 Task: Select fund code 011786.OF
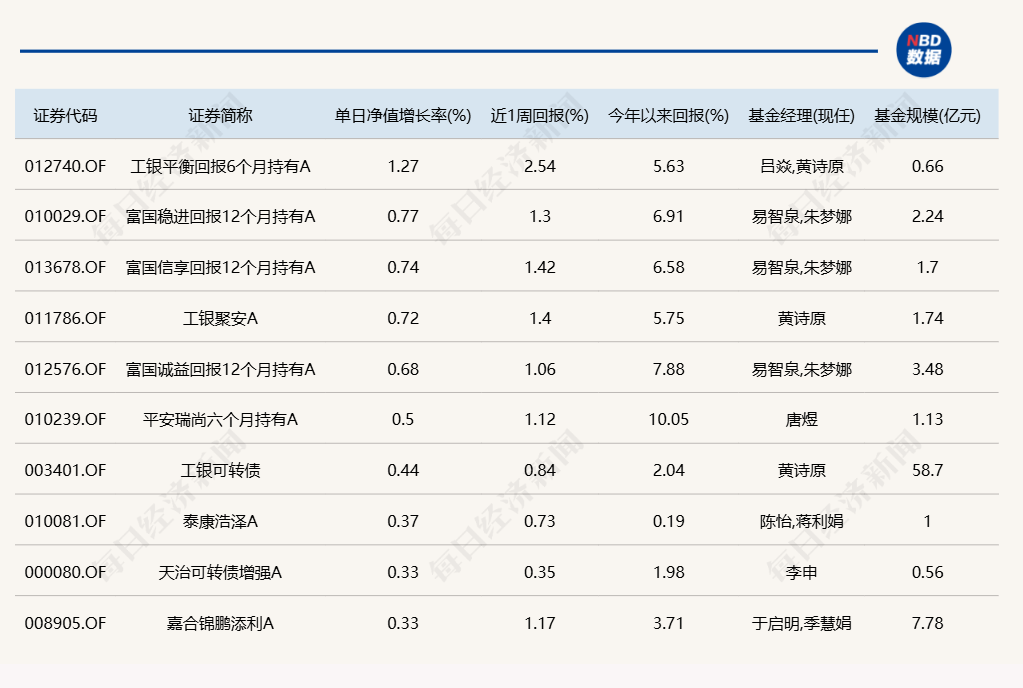tap(65, 318)
